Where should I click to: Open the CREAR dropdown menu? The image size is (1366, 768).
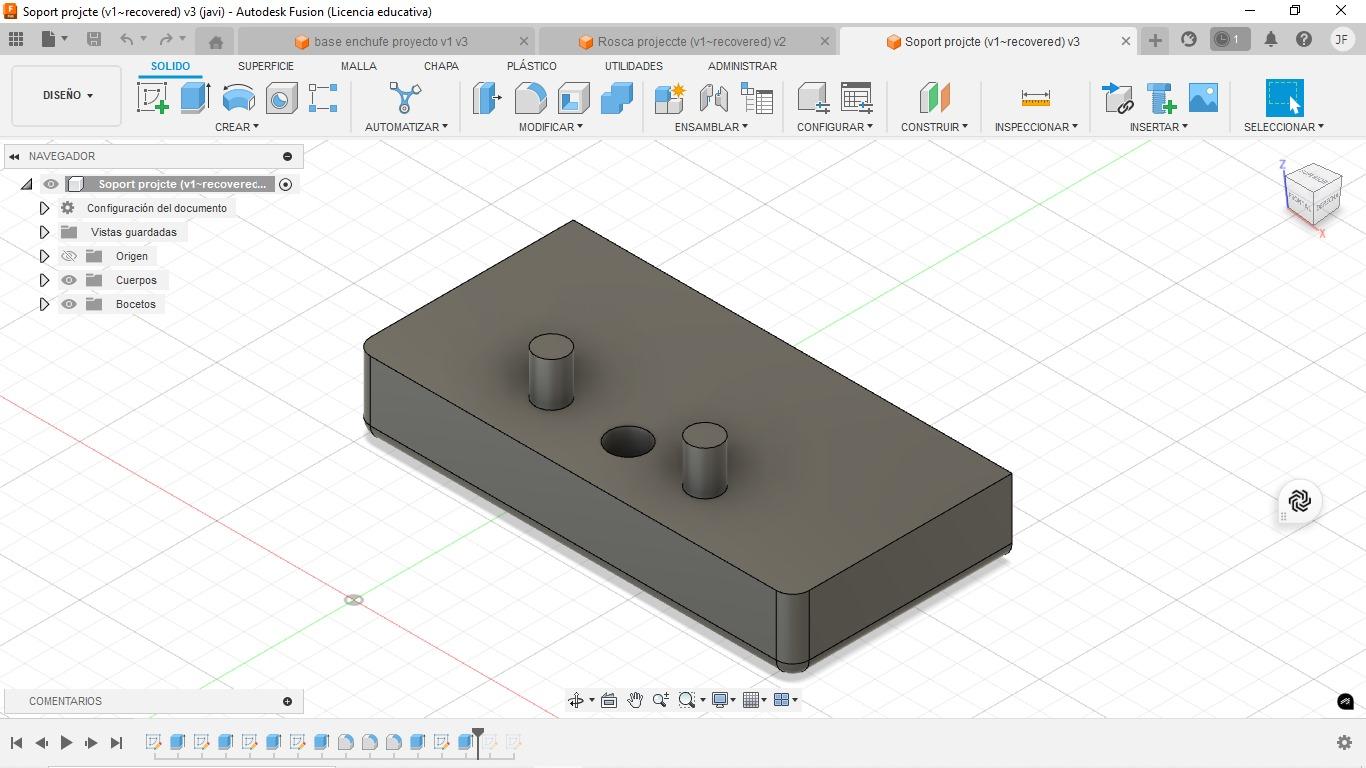(237, 127)
